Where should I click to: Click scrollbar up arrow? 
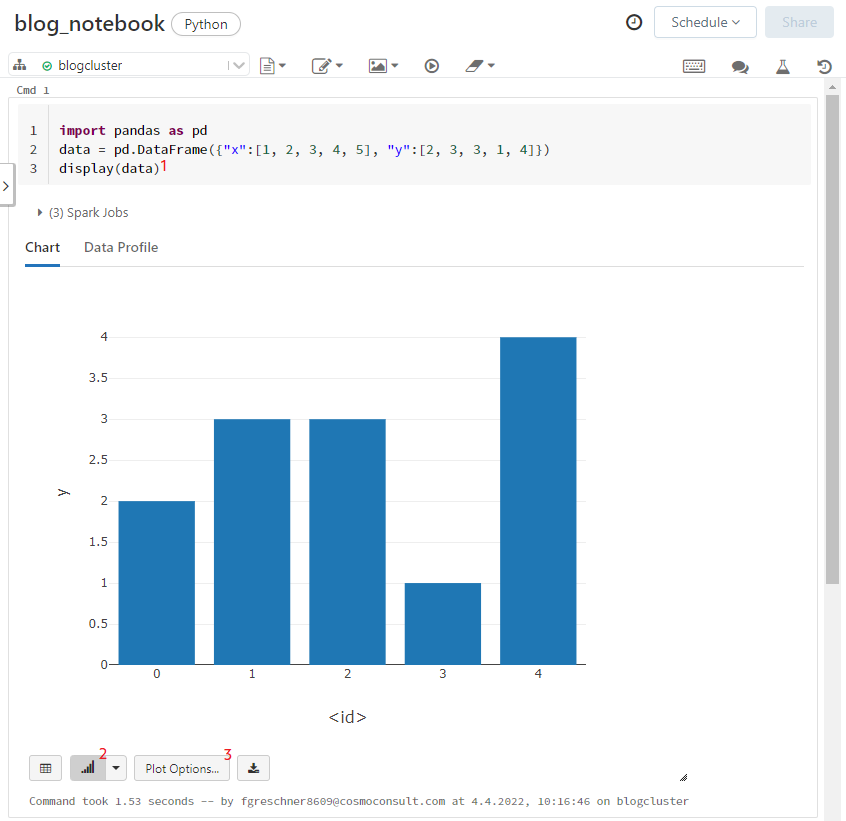[832, 87]
